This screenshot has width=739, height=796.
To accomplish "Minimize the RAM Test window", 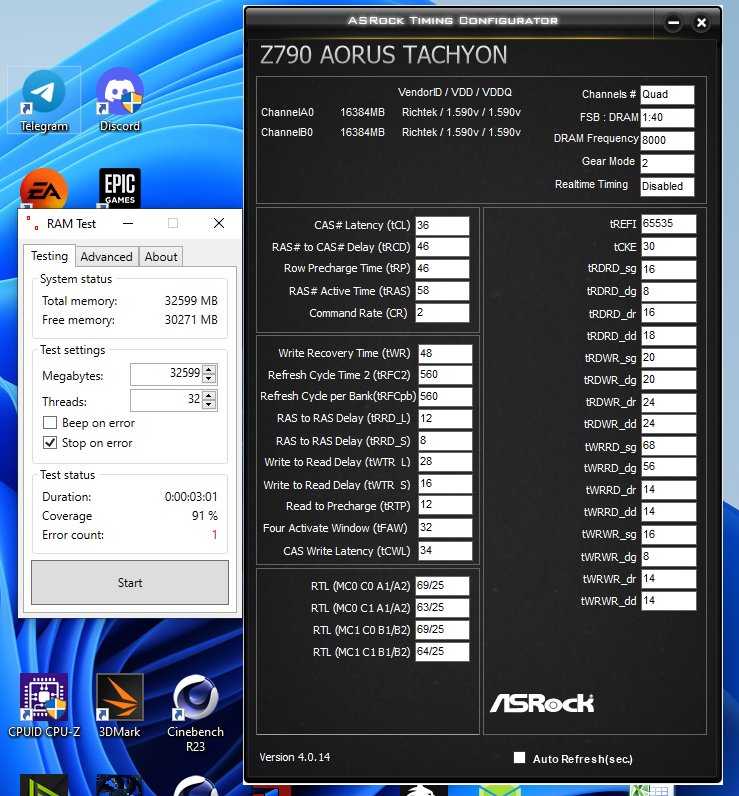I will pos(128,223).
